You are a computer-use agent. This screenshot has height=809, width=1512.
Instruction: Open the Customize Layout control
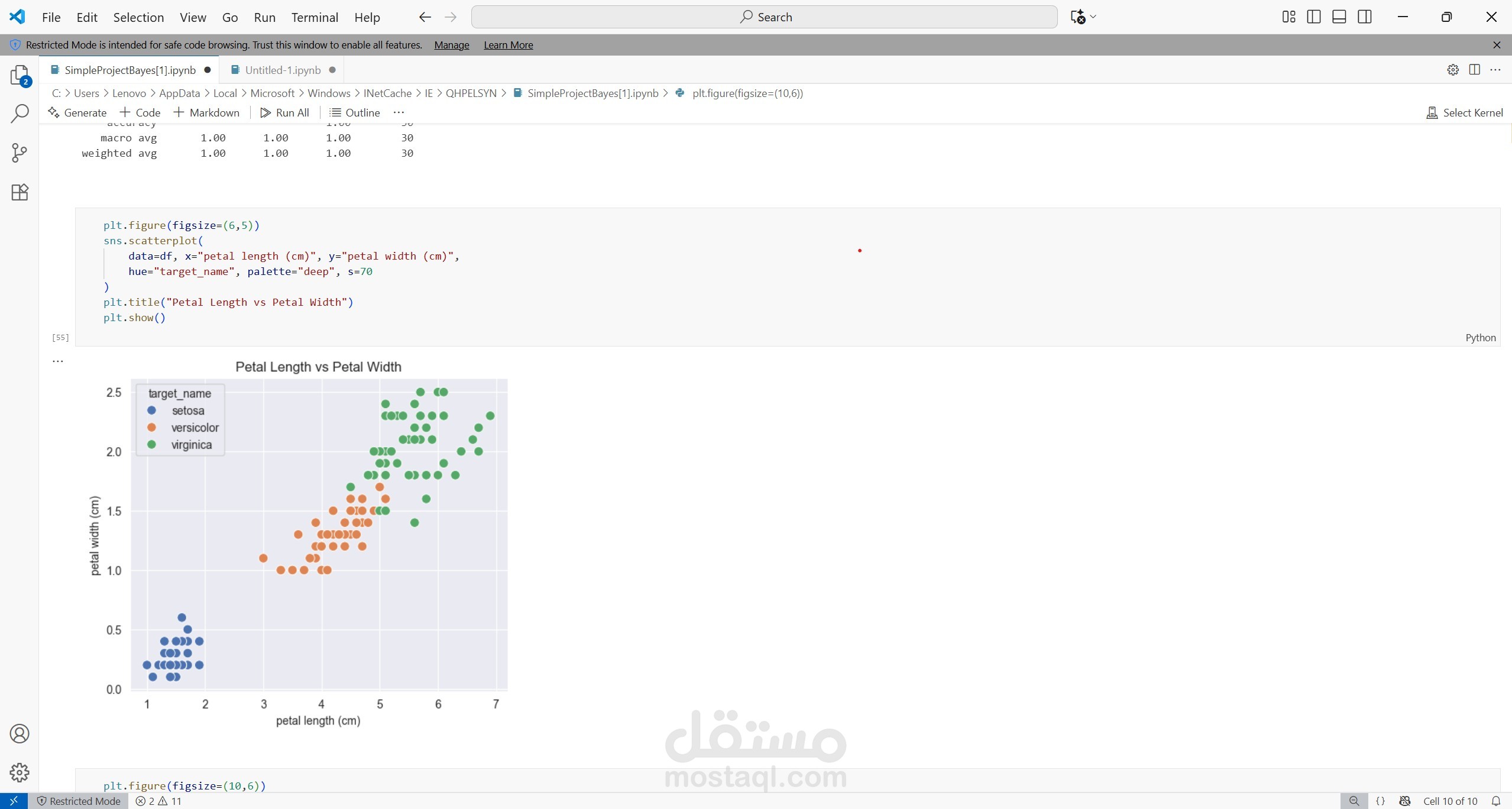[1288, 17]
